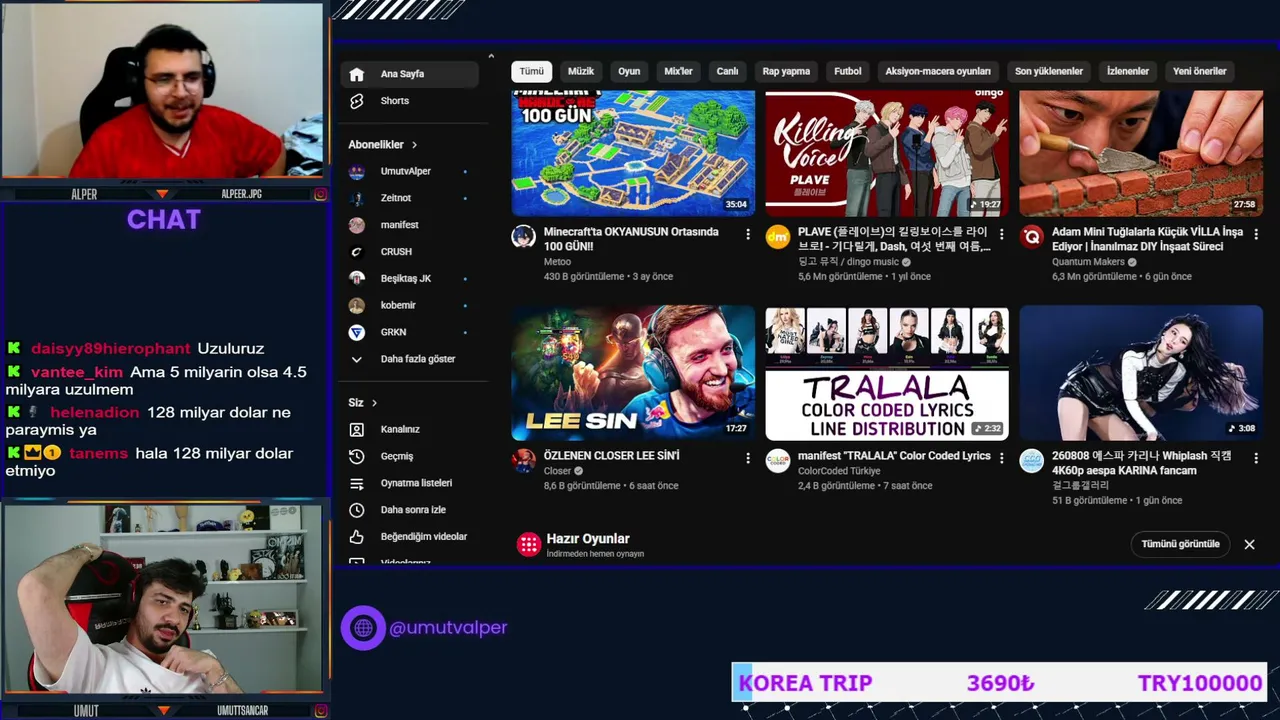Open the Geçmiş history icon
The image size is (1280, 720).
click(x=357, y=456)
